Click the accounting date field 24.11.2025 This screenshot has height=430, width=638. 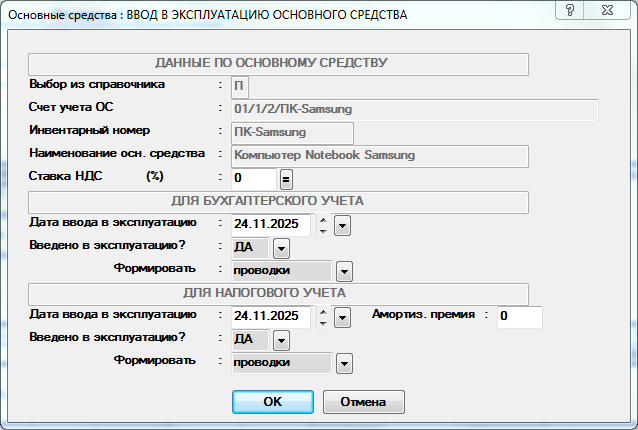[270, 225]
